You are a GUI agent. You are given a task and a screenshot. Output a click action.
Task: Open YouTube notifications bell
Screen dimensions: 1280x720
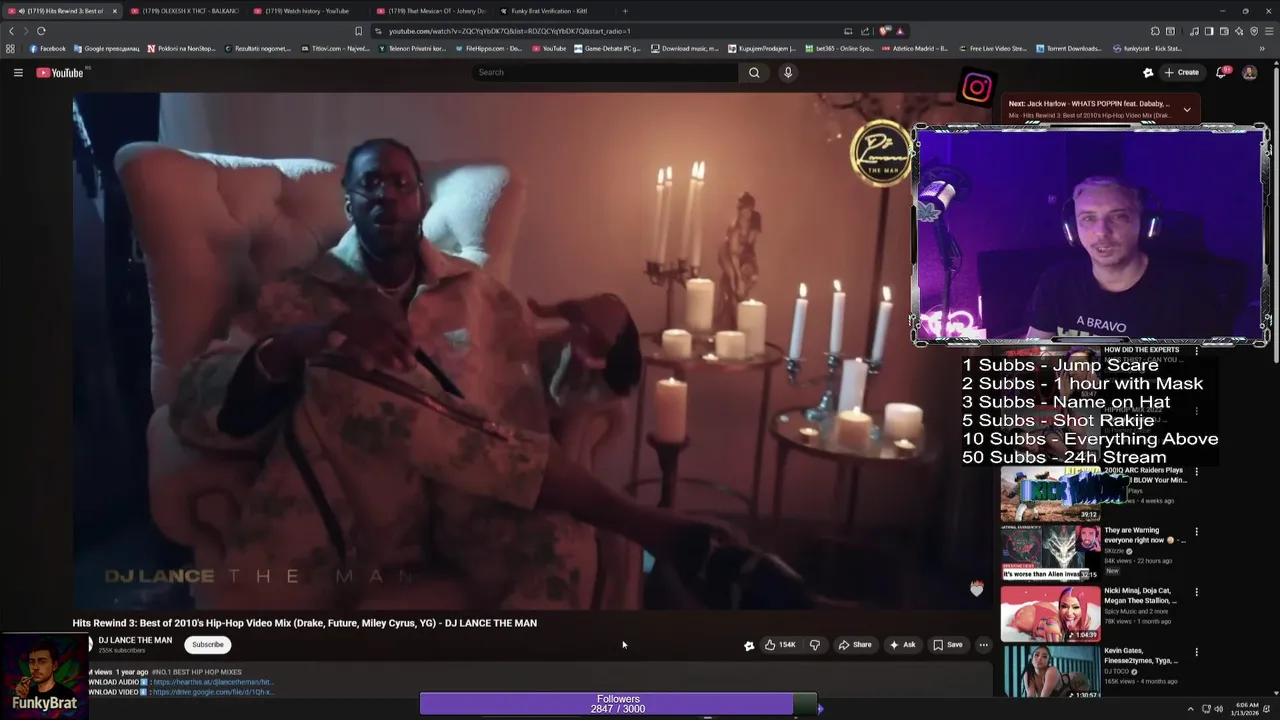[x=1221, y=72]
